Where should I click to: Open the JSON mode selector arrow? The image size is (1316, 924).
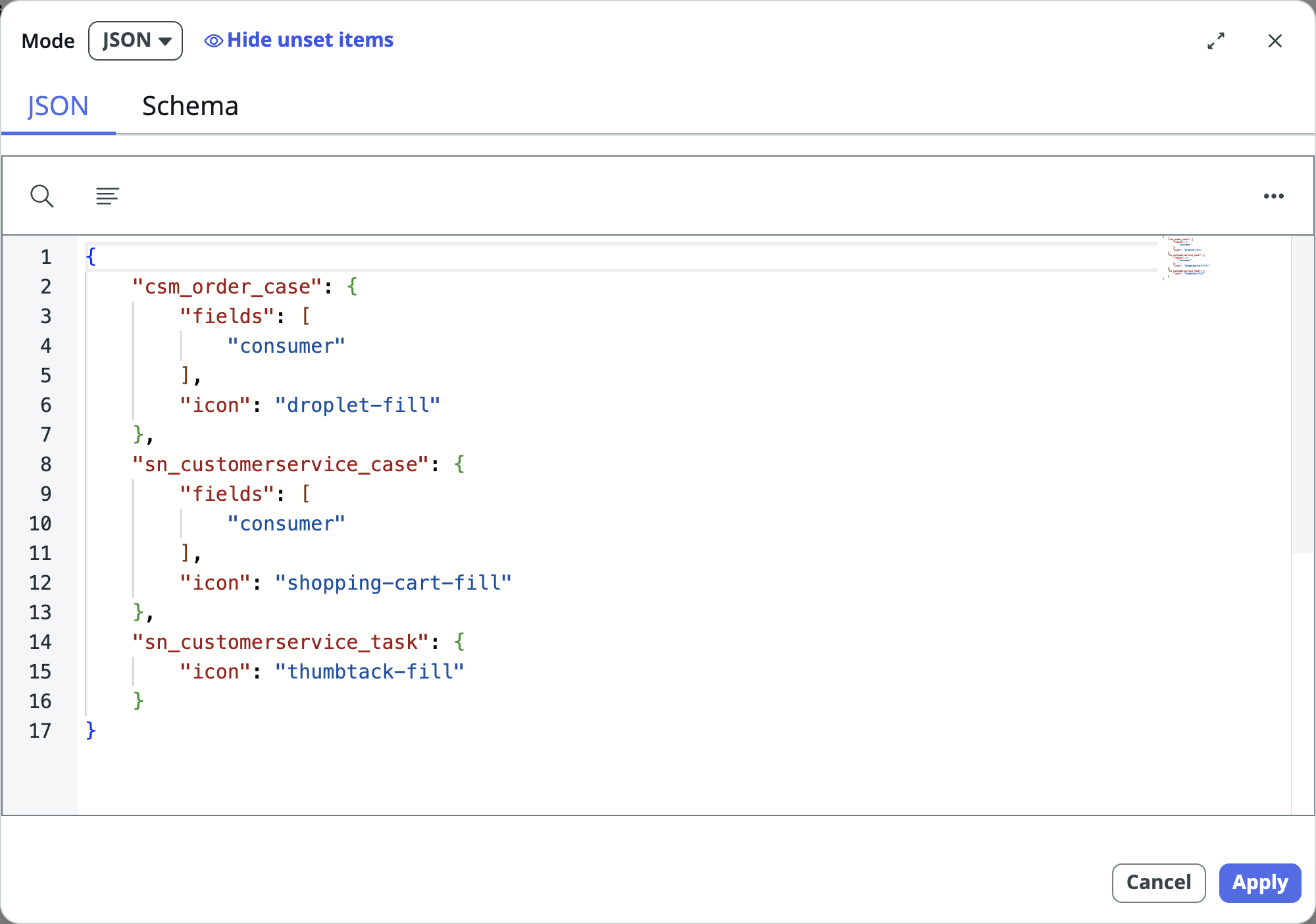pyautogui.click(x=166, y=40)
